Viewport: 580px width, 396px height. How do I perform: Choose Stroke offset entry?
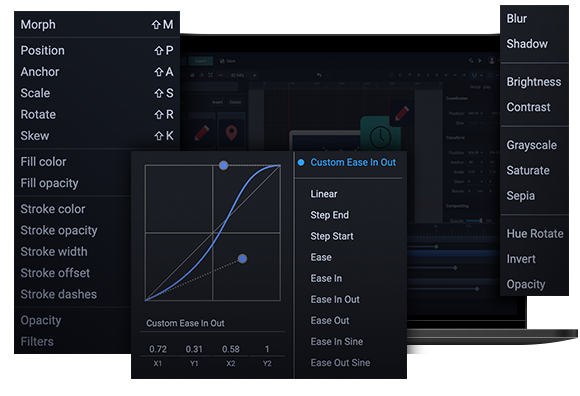click(x=55, y=273)
